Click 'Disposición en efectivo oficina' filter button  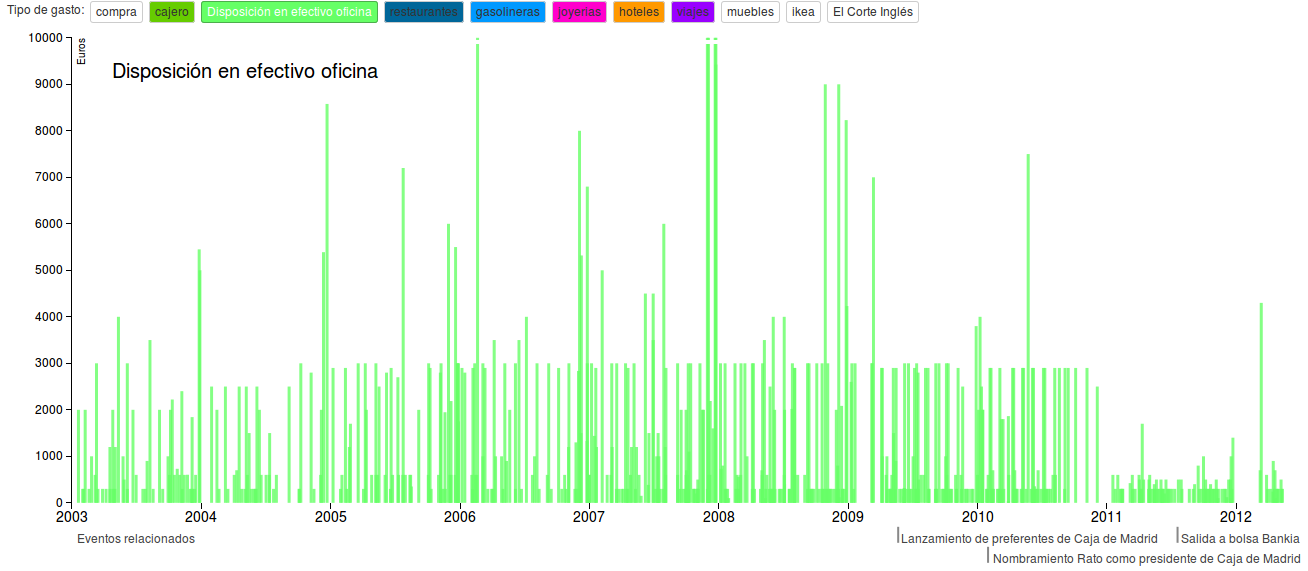click(289, 12)
